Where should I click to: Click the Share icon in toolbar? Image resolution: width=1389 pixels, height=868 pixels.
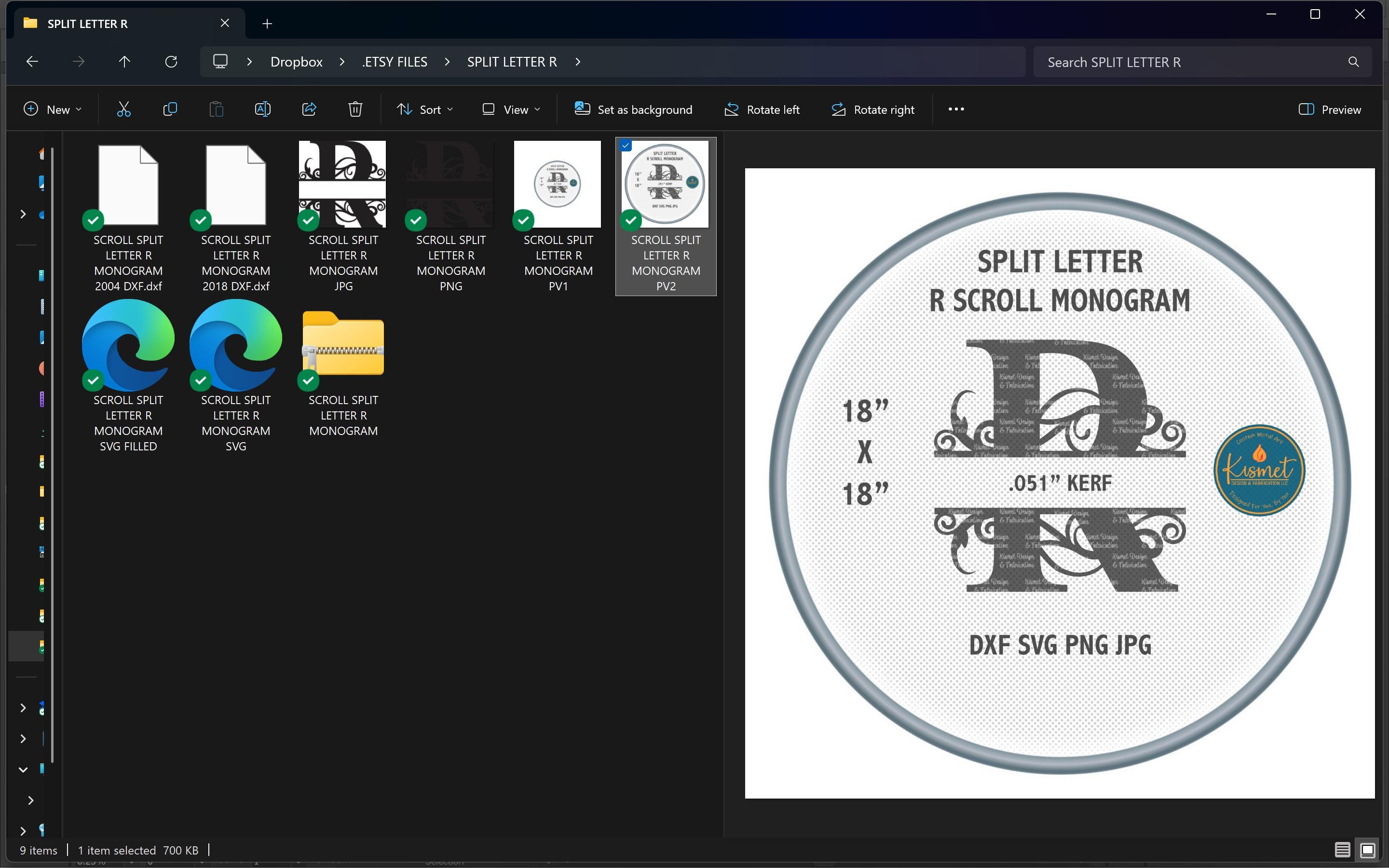(309, 109)
